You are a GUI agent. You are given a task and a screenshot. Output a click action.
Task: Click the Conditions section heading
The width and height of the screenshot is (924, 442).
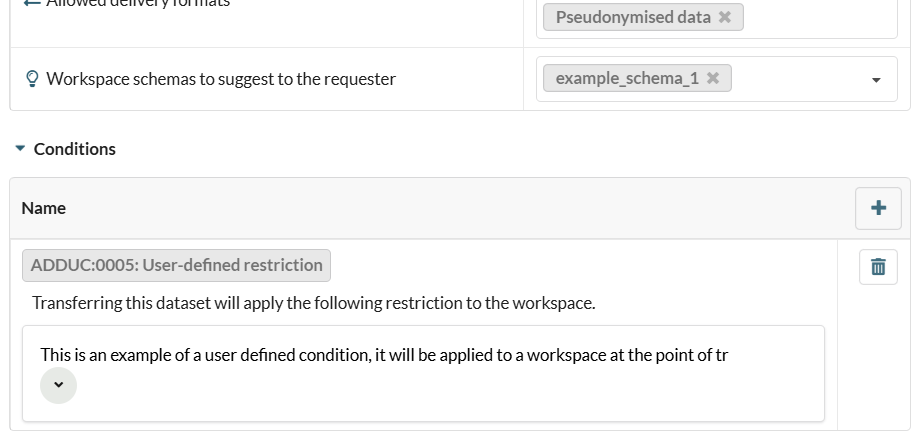point(74,149)
